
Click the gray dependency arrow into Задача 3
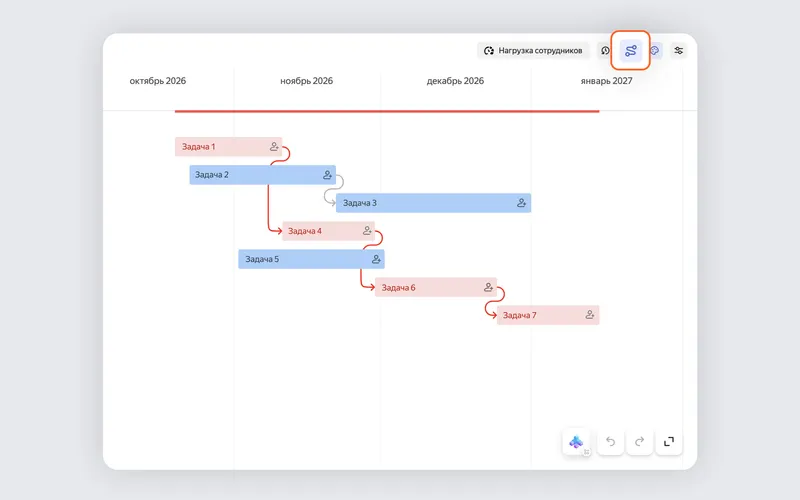[x=334, y=190]
